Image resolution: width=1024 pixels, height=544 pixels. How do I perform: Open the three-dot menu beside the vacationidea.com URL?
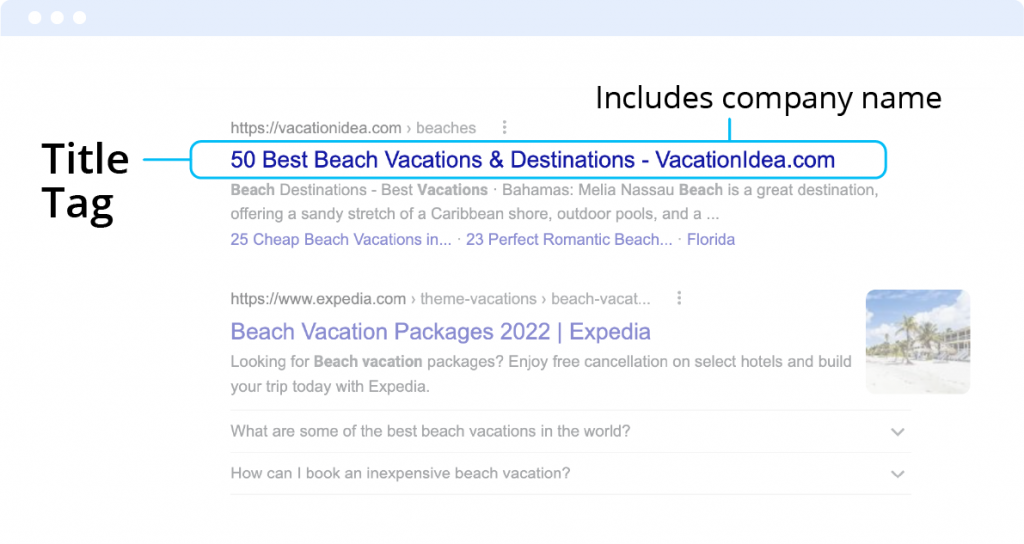(x=504, y=128)
